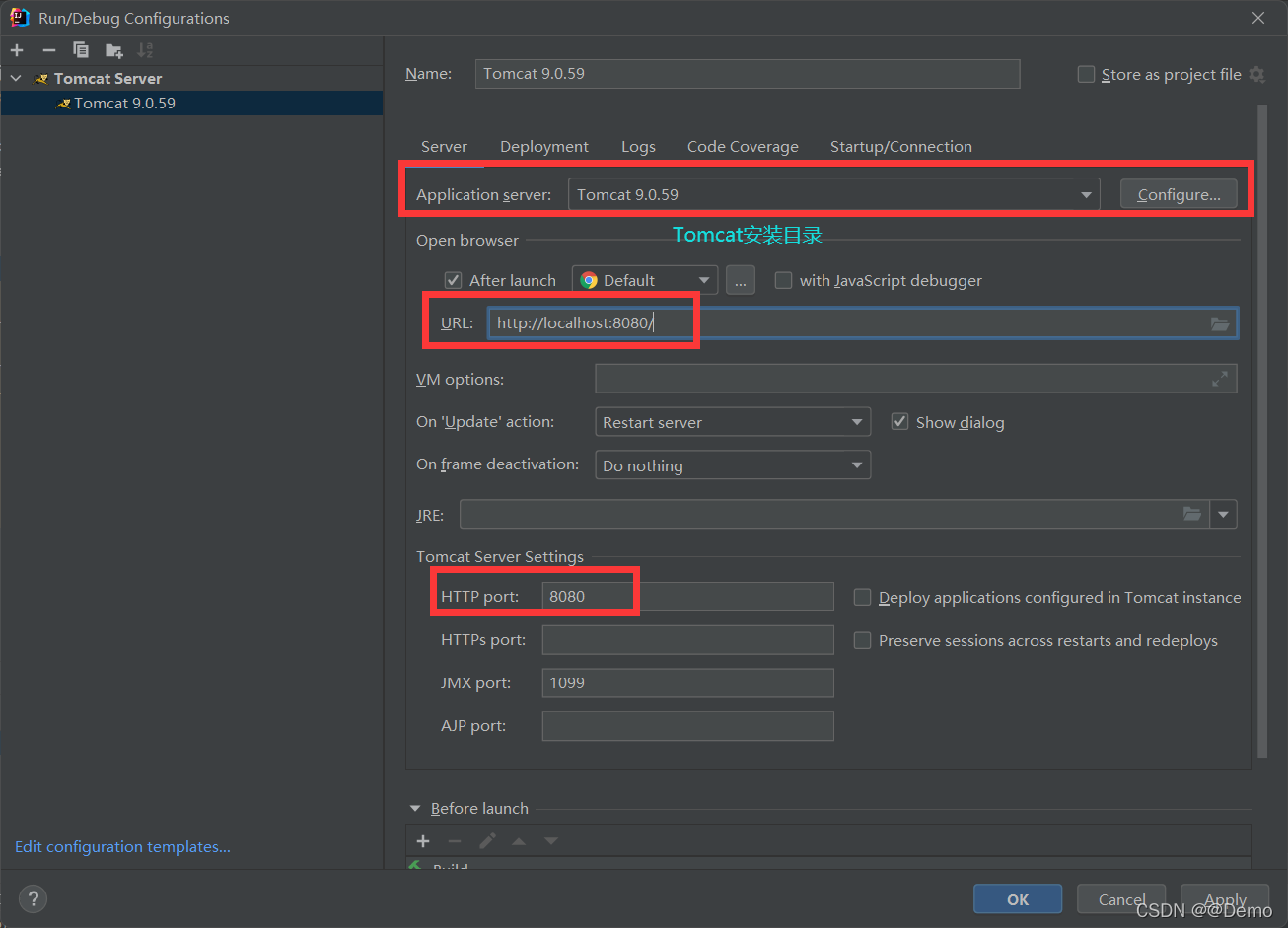Enable Store as project file checkbox
This screenshot has width=1288, height=928.
(1087, 74)
